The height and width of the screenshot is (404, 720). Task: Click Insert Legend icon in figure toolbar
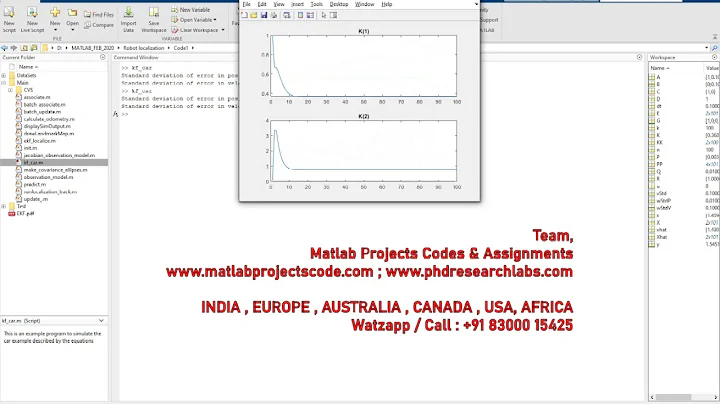coord(310,15)
